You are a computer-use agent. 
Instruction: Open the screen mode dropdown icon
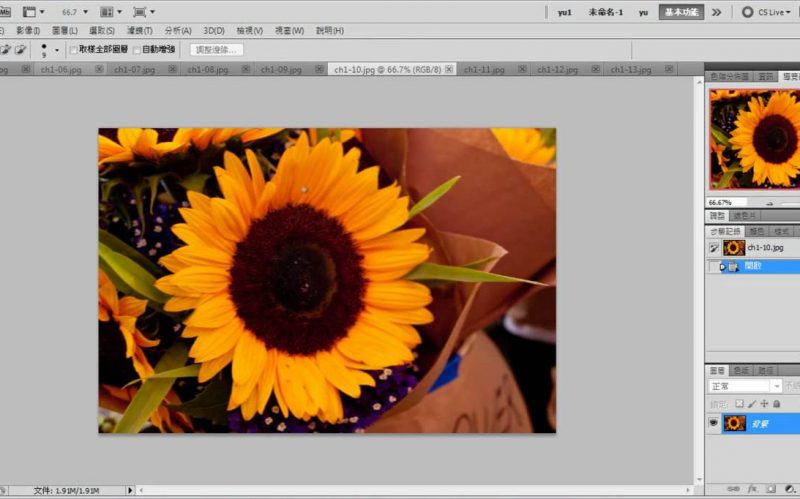coord(142,12)
